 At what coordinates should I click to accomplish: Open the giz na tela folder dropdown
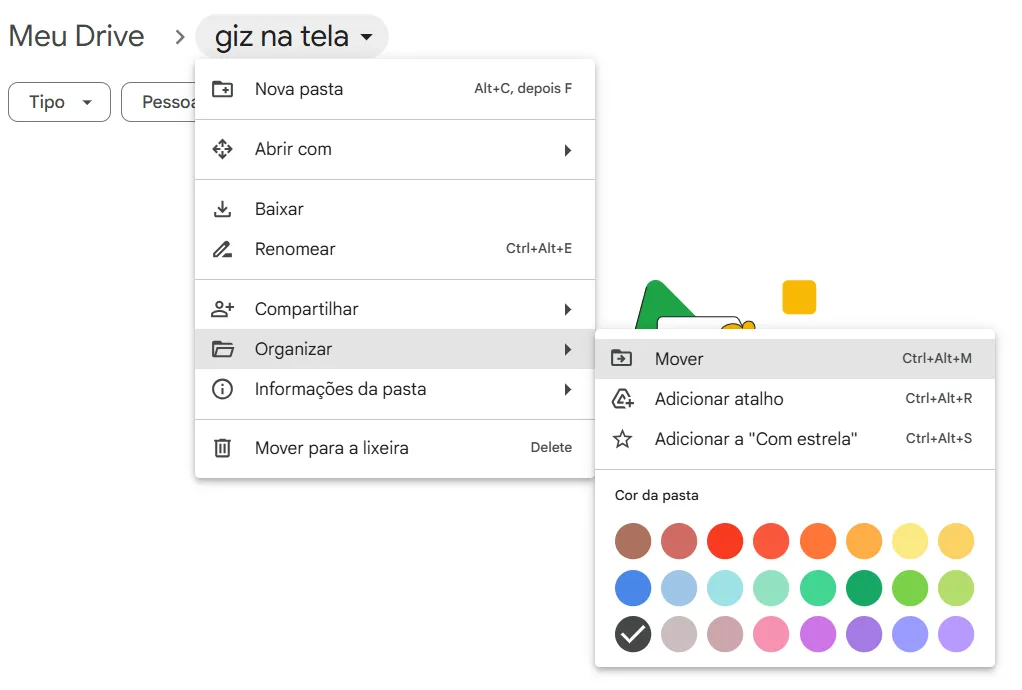click(x=291, y=35)
